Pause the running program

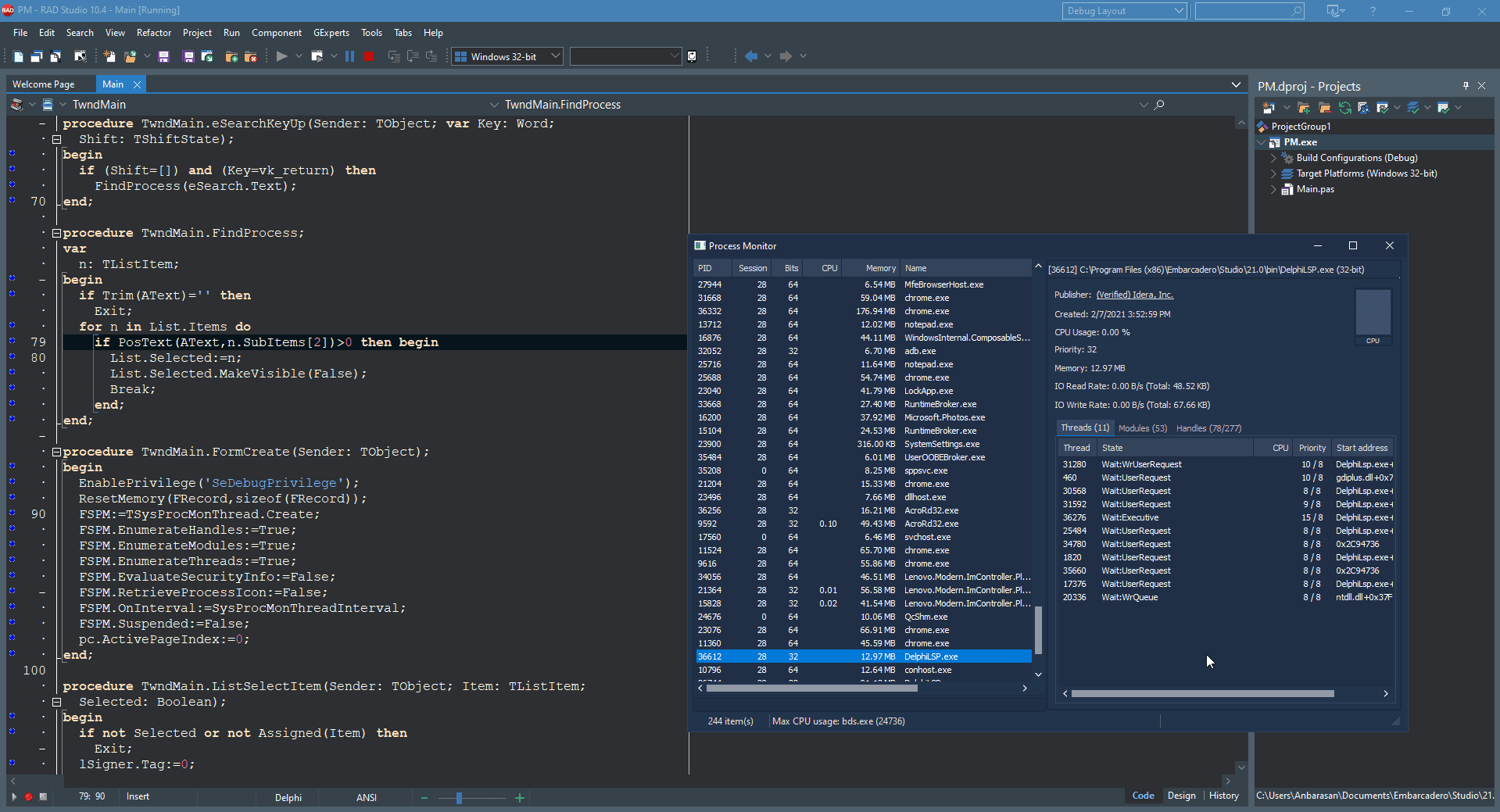click(x=349, y=56)
